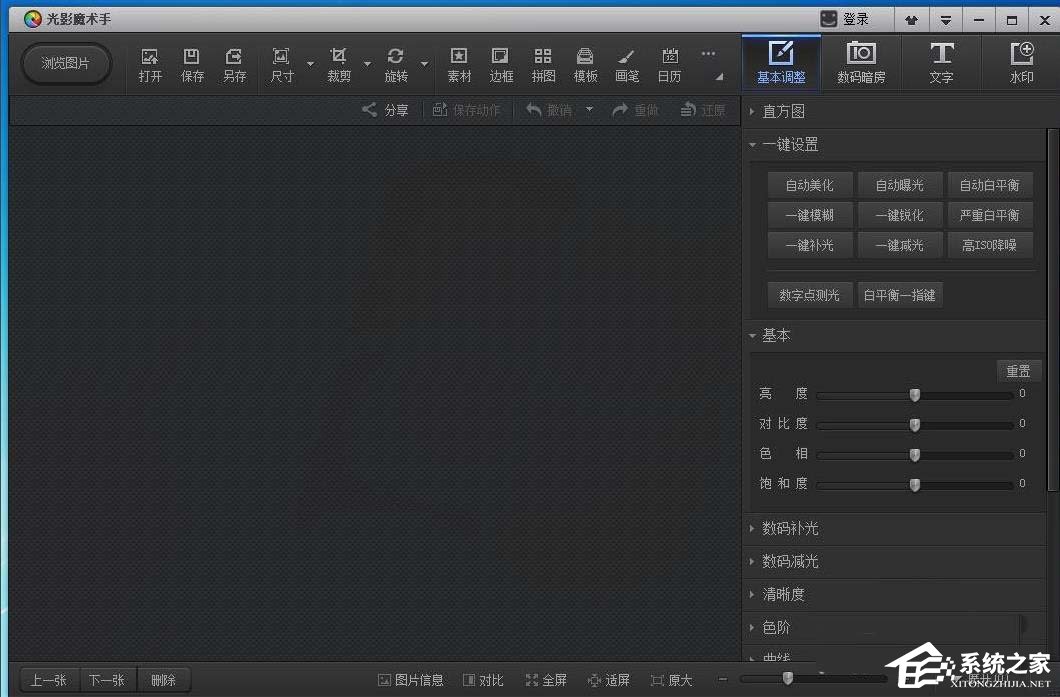Screen dimensions: 1060x697
Task: Click the 重置 reset button
Action: (x=1019, y=370)
